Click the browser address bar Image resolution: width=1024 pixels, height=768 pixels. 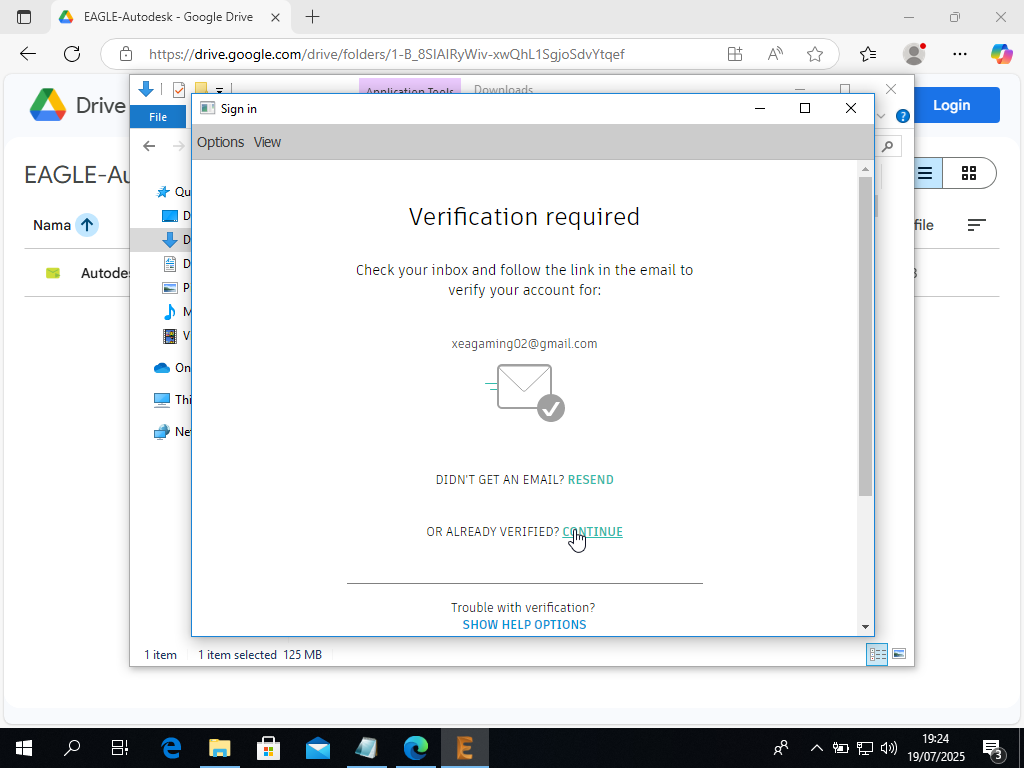click(400, 55)
